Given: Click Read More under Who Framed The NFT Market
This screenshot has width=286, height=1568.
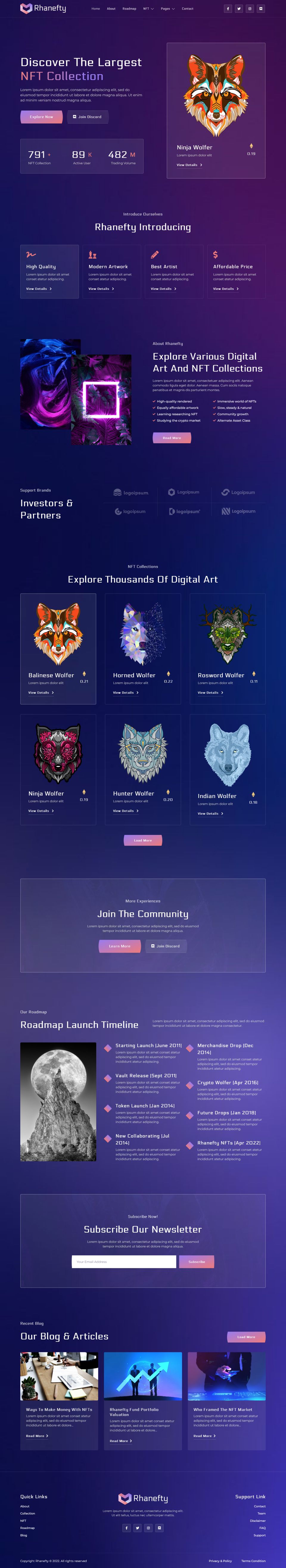Looking at the screenshot, I should click(204, 1436).
